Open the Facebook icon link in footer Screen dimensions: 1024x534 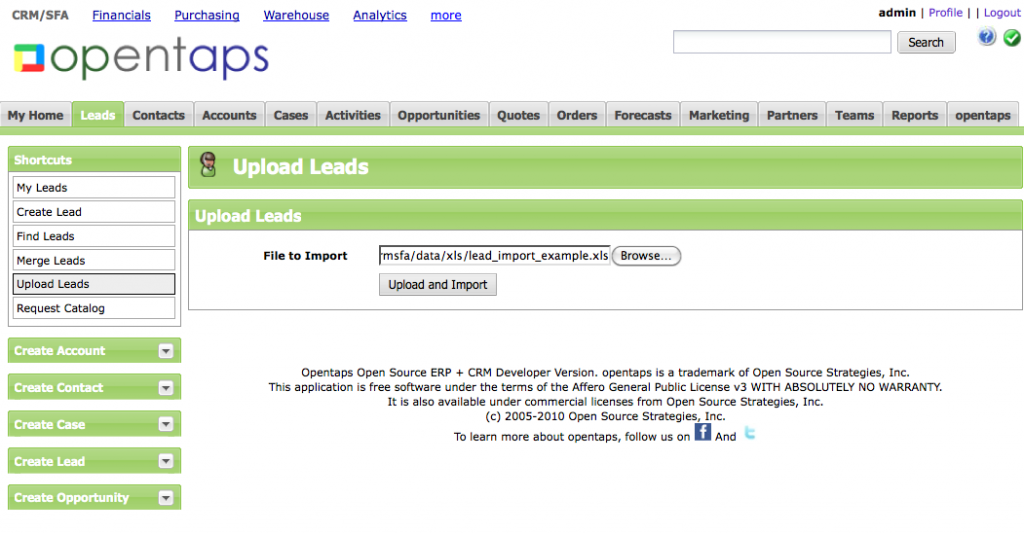pyautogui.click(x=703, y=432)
